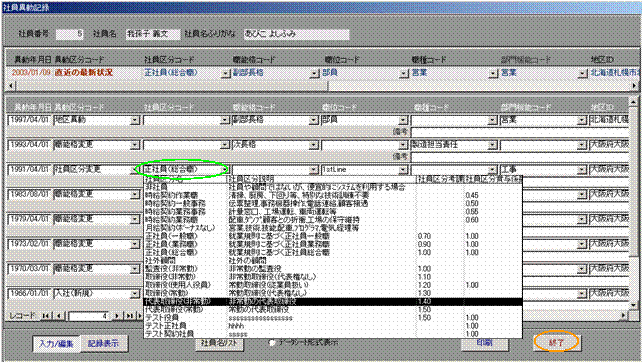
Task: Select 社外顧問 in the dropdown list
Action: (333, 260)
